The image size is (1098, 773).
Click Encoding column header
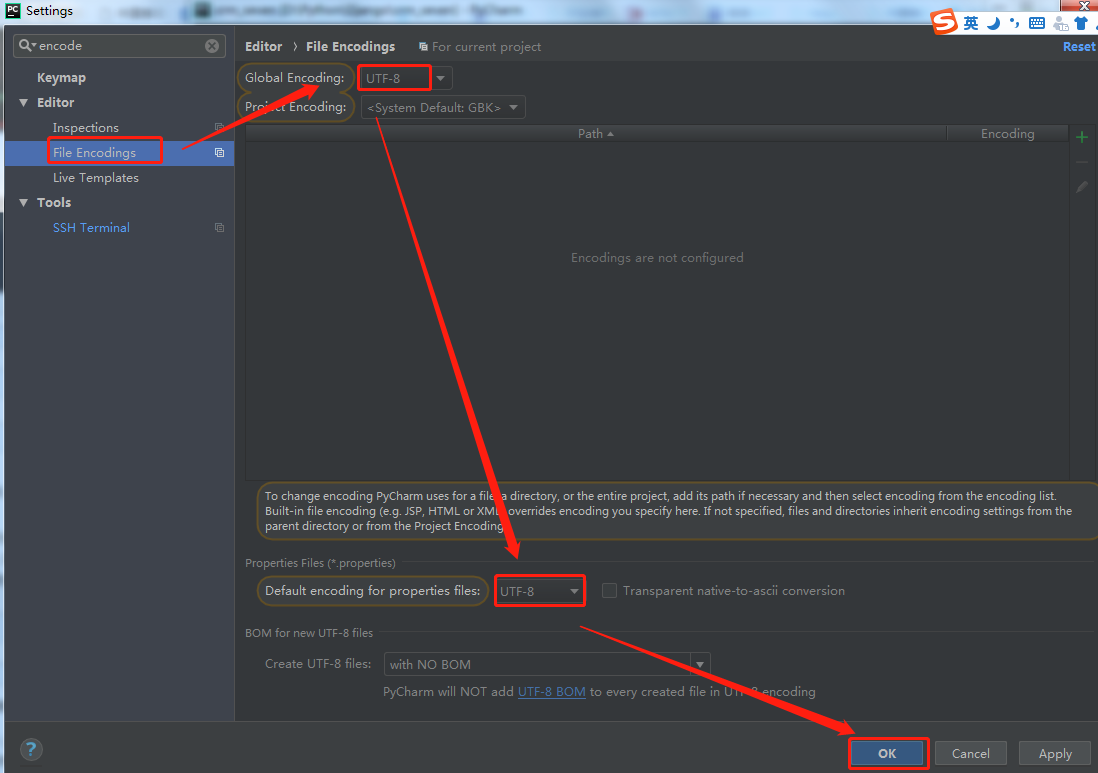point(1008,134)
